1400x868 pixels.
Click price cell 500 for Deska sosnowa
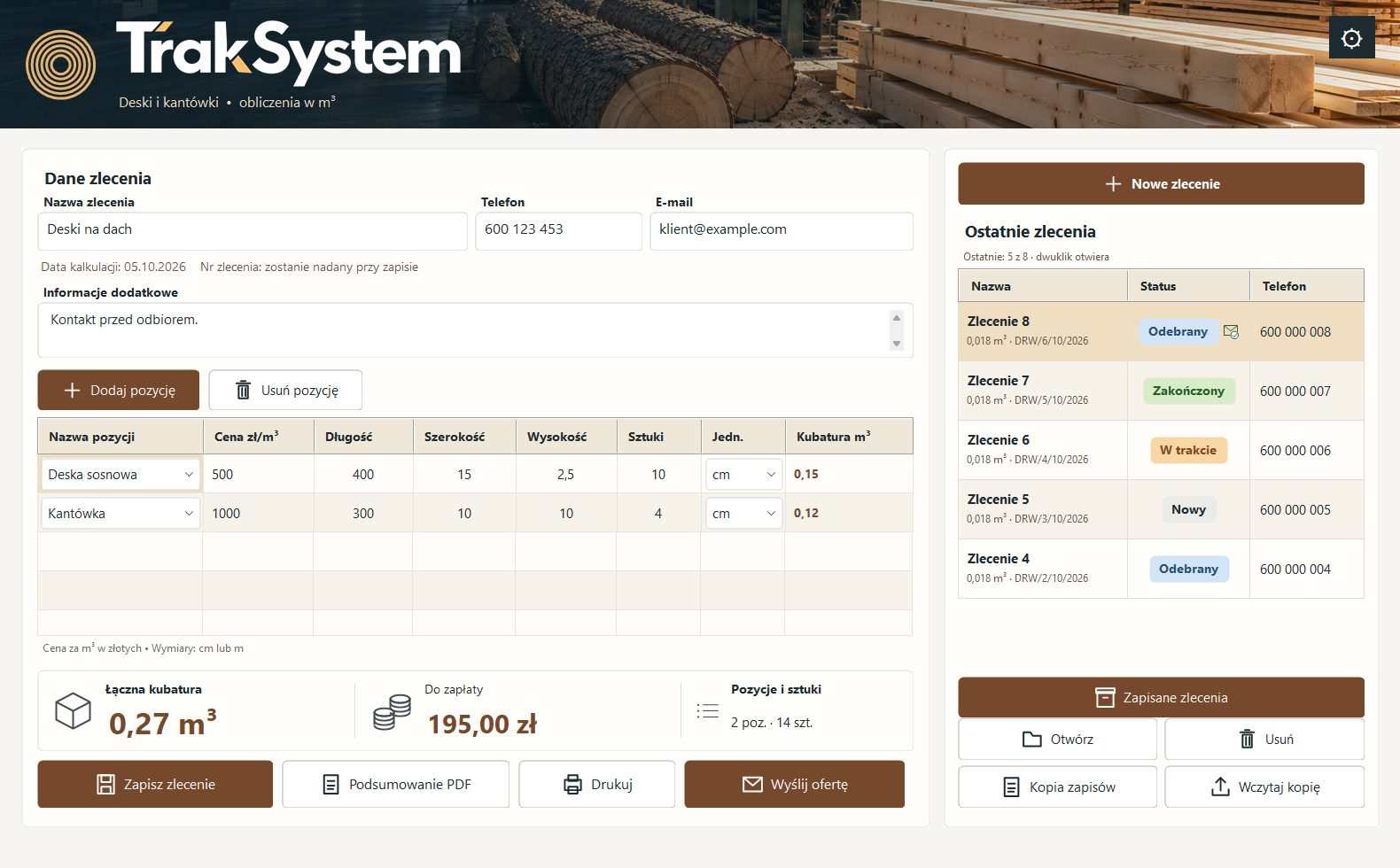[x=258, y=474]
